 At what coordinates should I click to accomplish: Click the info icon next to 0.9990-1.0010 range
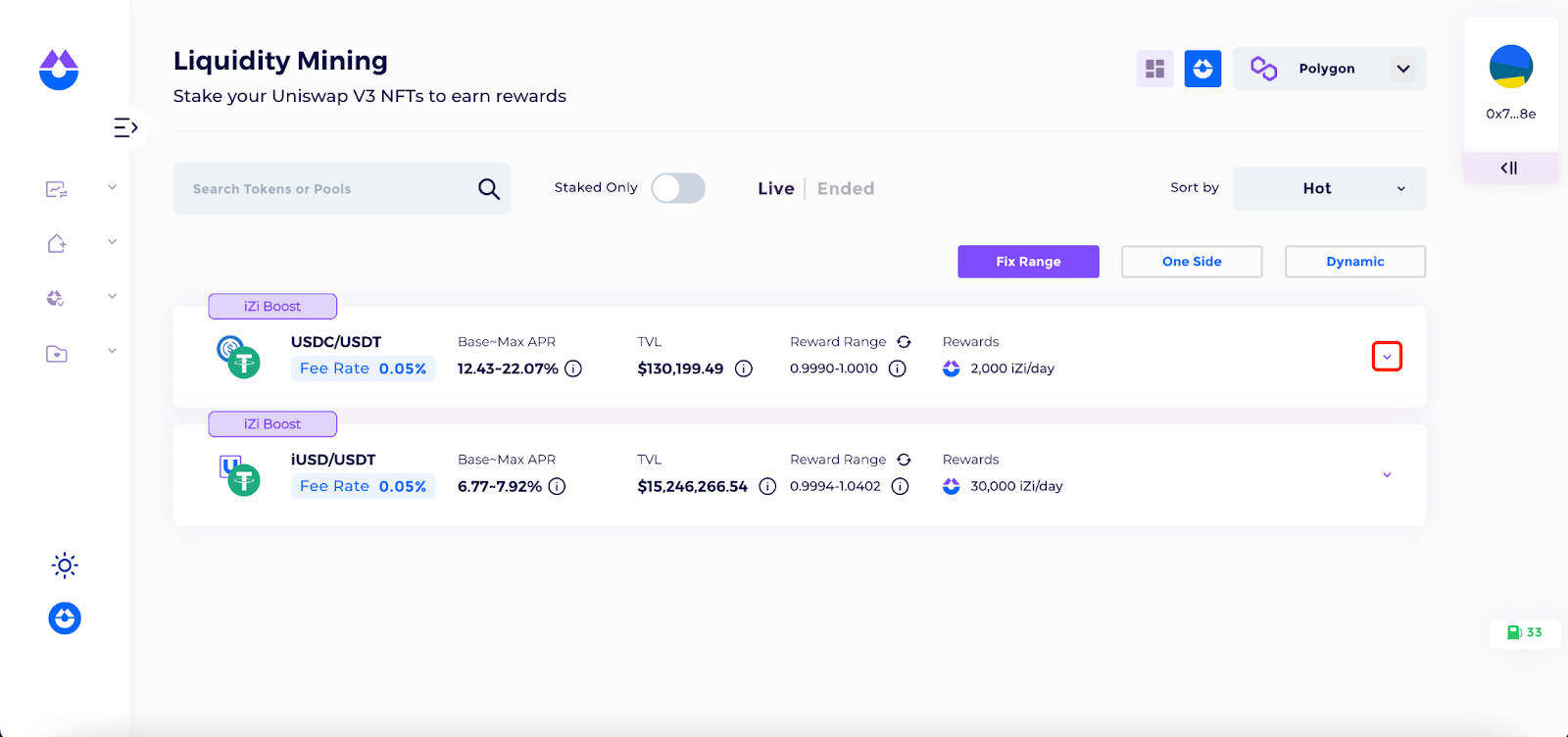897,368
